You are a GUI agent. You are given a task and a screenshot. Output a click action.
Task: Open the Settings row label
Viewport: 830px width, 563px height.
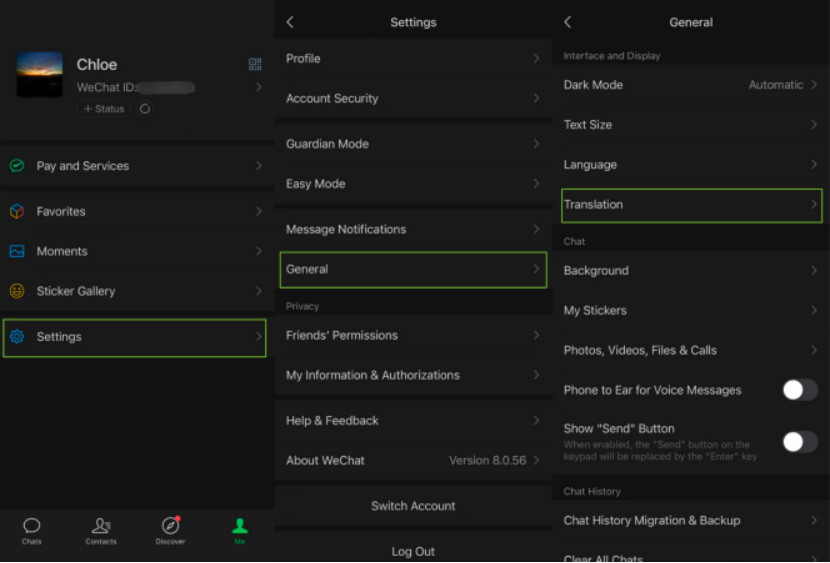(x=59, y=337)
